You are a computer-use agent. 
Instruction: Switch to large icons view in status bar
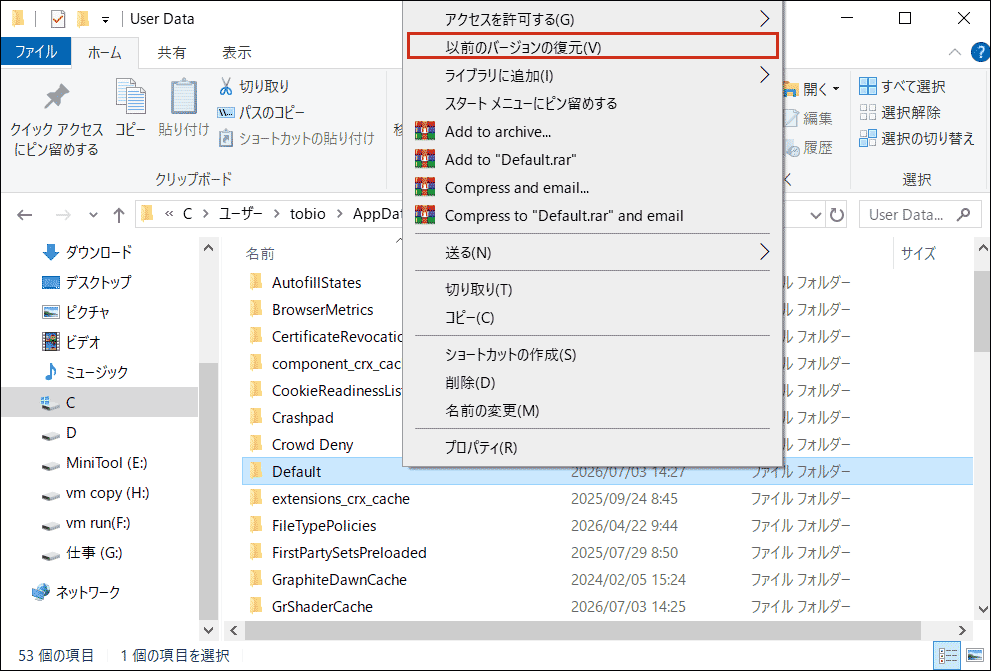[x=975, y=656]
